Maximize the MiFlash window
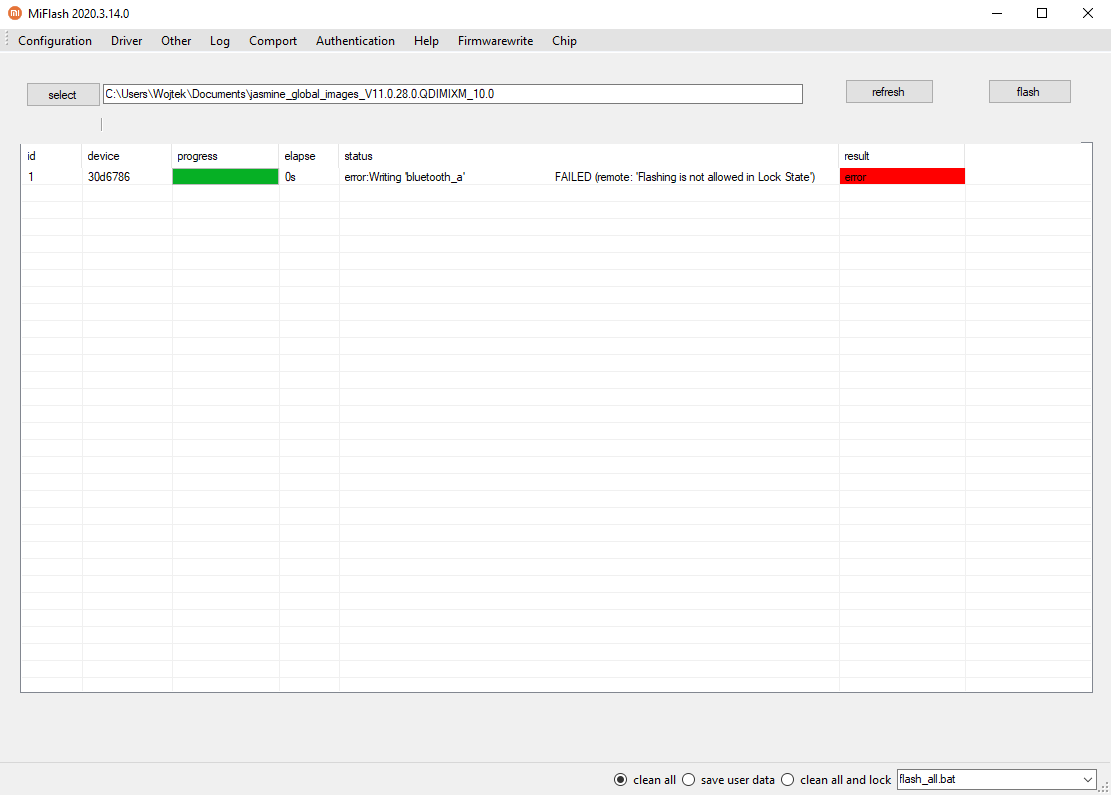Image resolution: width=1111 pixels, height=795 pixels. point(1042,13)
